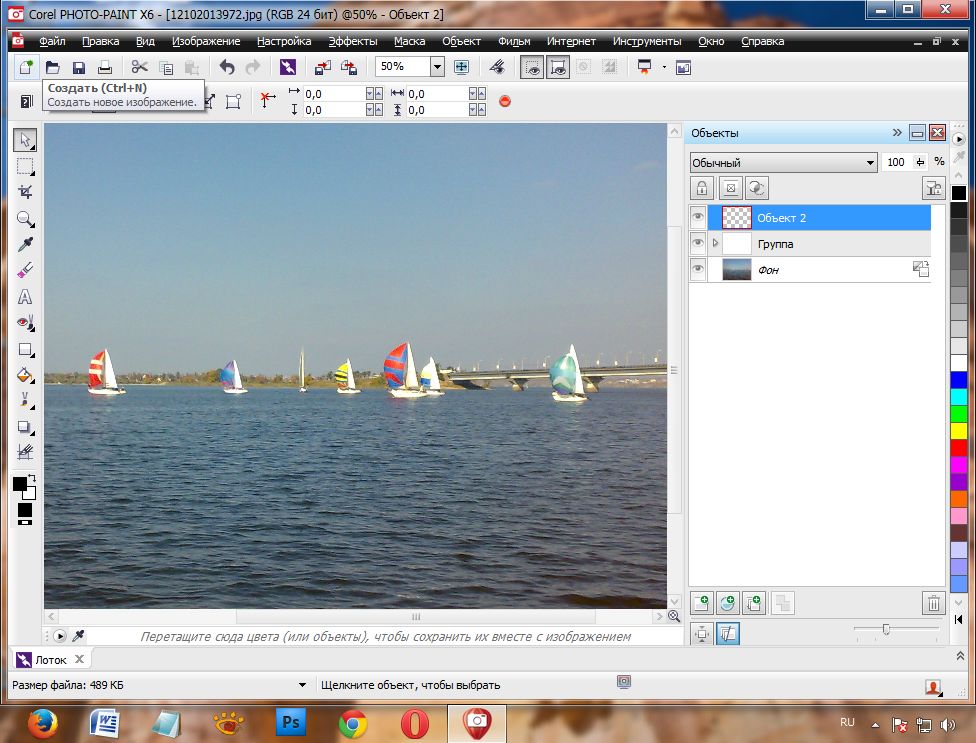Select the Crop tool in the toolbox
Viewport: 976px width, 743px height.
(25, 192)
